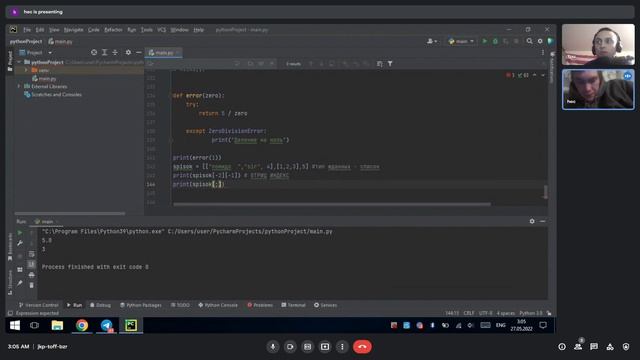Image resolution: width=640 pixels, height=360 pixels.
Task: Select Scratches and Consoles item
Action: [x=56, y=94]
